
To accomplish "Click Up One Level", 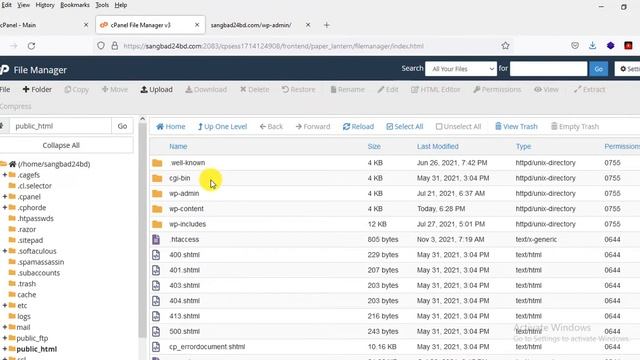I will 222,127.
